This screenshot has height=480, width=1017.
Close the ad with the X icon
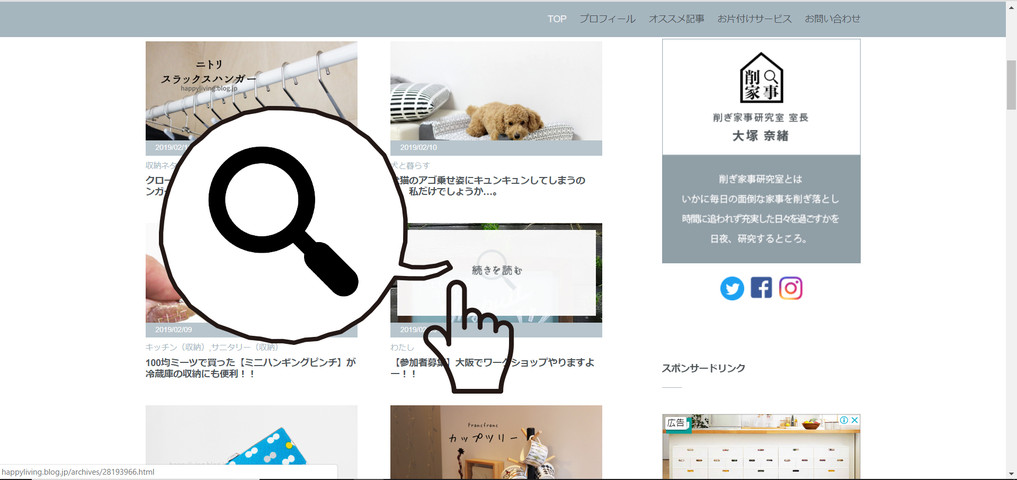(855, 420)
